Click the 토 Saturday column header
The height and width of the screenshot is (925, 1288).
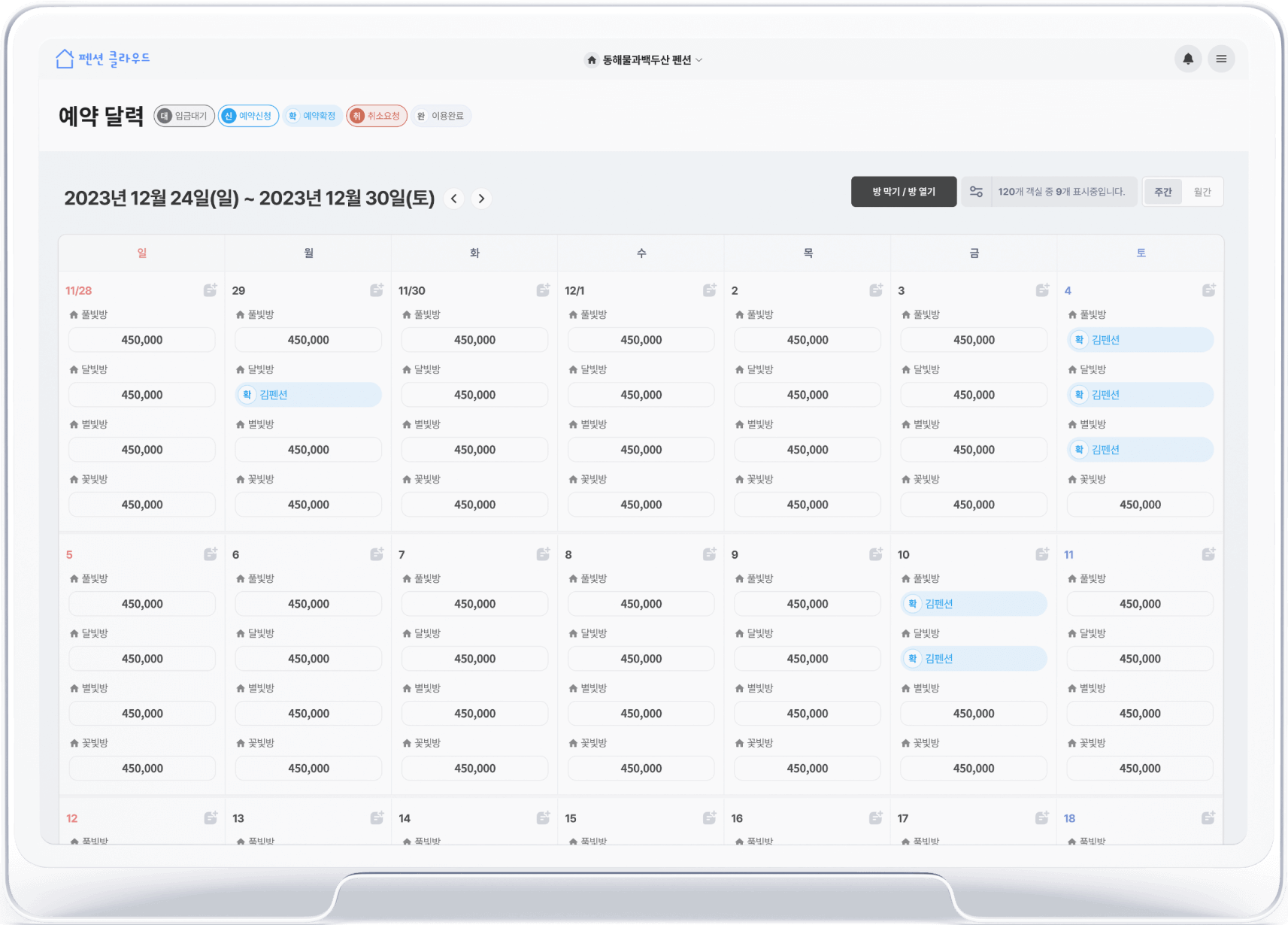click(x=1141, y=253)
